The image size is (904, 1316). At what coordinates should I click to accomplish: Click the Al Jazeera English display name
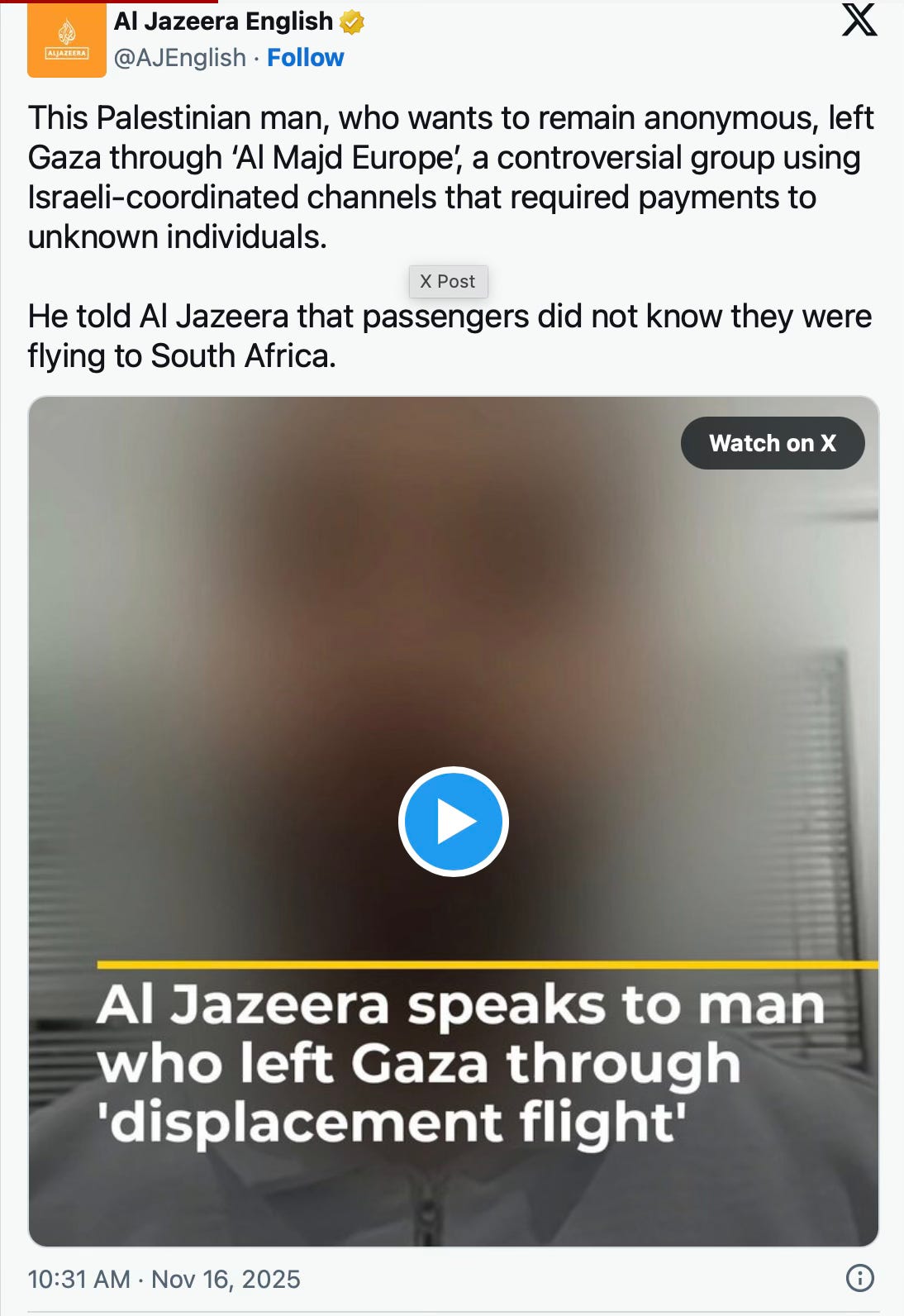223,21
